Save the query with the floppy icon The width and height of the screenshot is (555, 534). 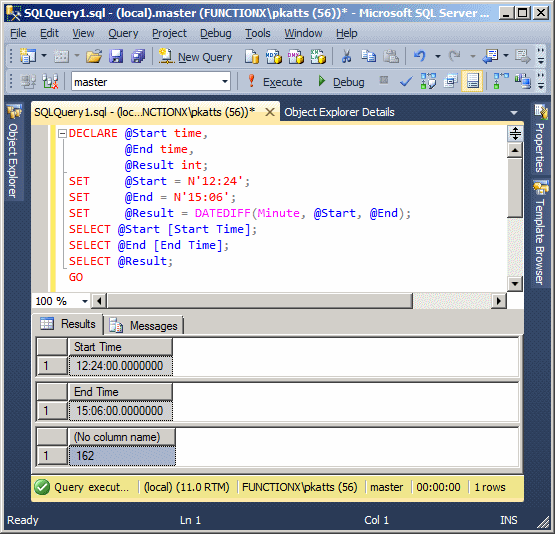[x=116, y=56]
